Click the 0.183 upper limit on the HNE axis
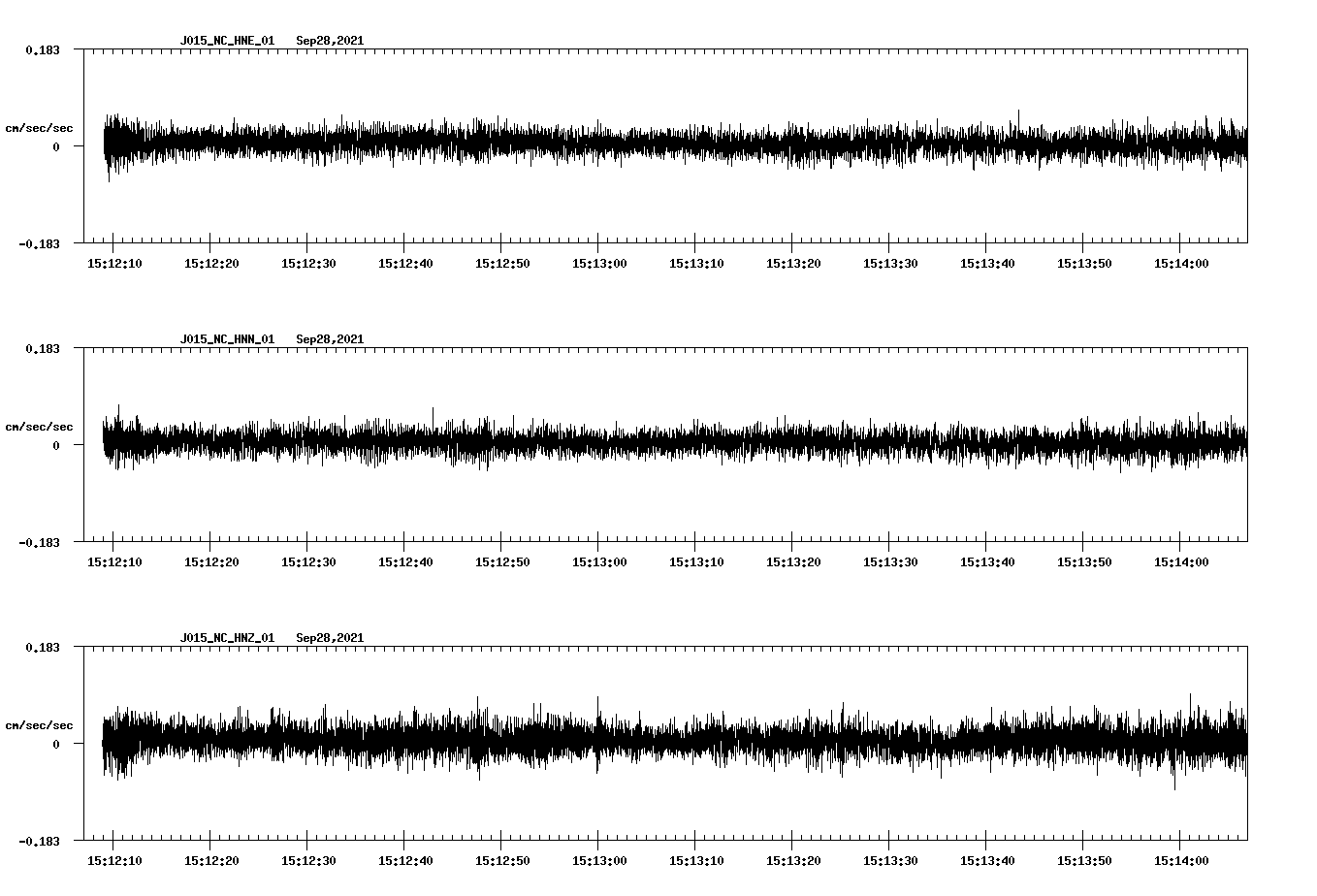1317x896 pixels. click(x=42, y=49)
